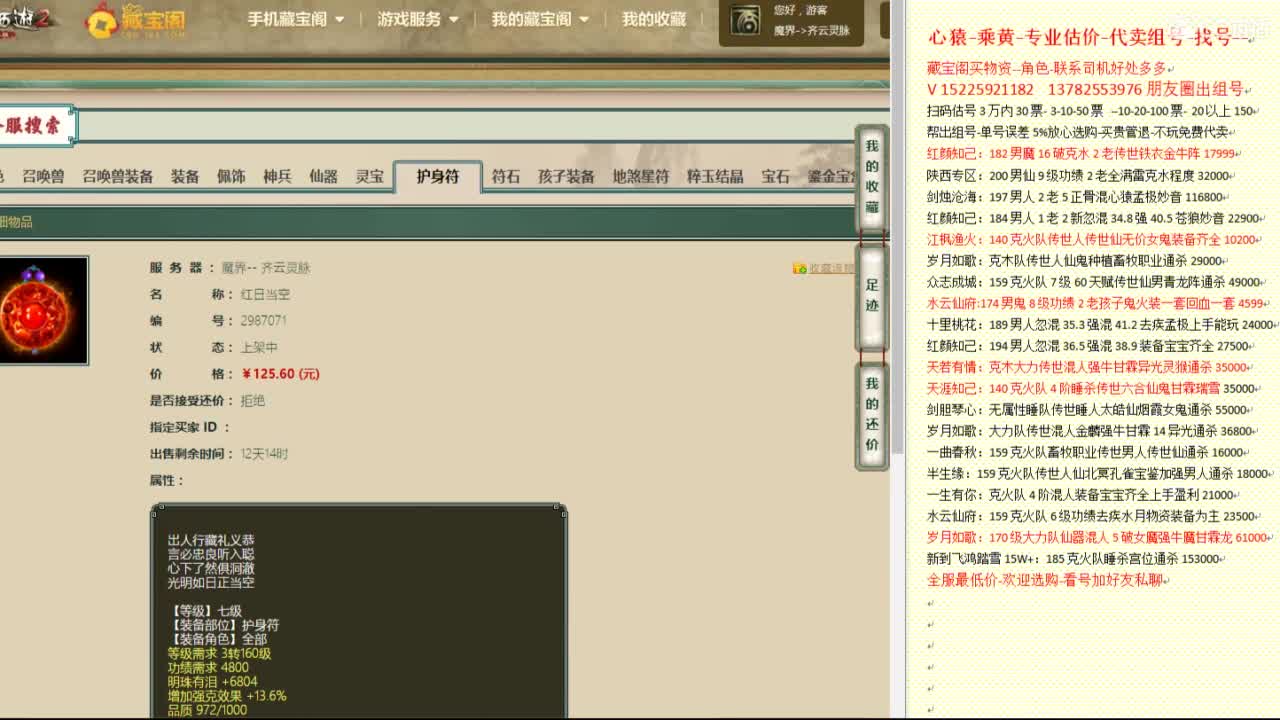The width and height of the screenshot is (1280, 720).
Task: Click the status value 上架中
Action: [259, 348]
